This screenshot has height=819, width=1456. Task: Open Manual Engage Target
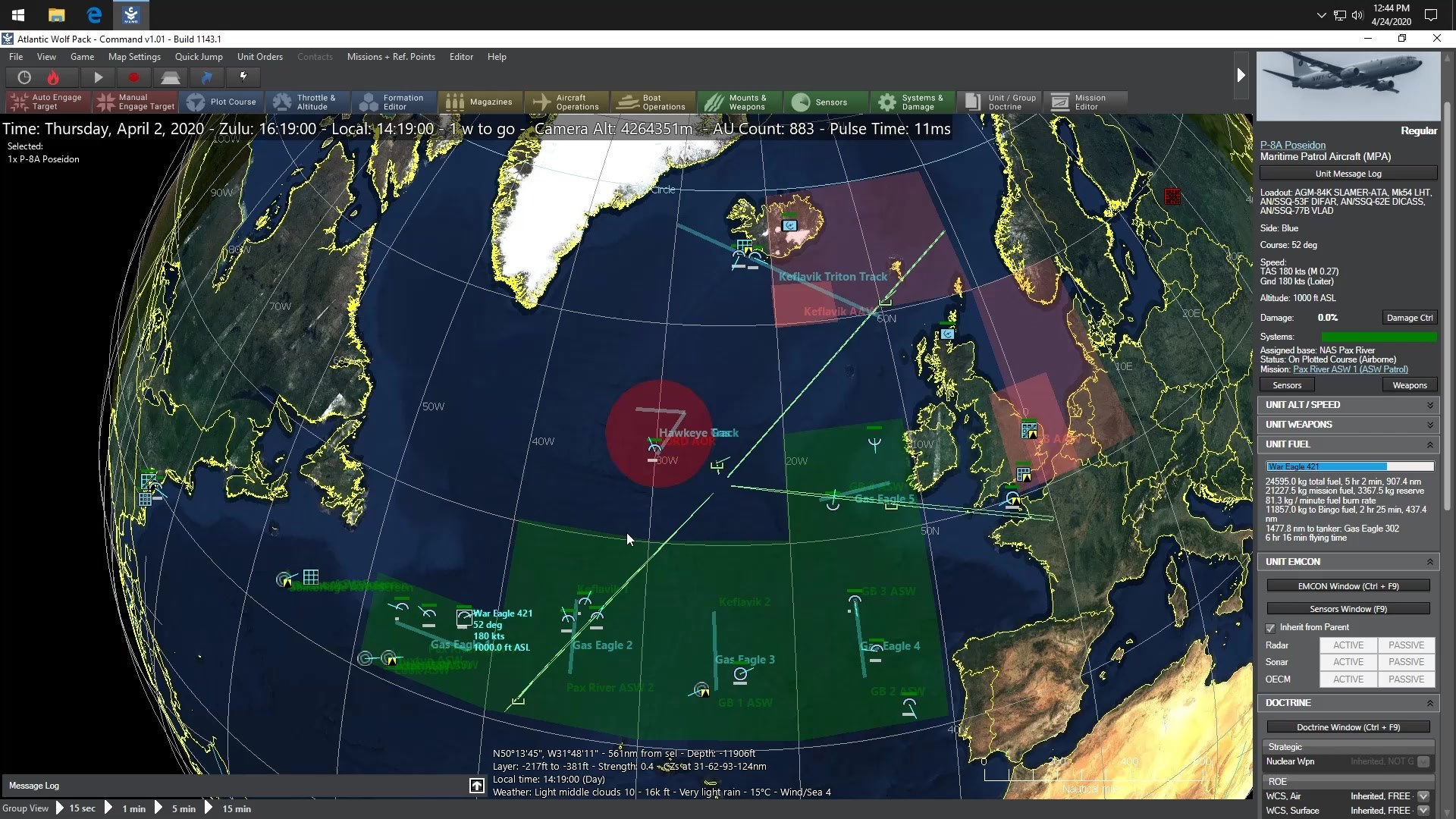137,102
